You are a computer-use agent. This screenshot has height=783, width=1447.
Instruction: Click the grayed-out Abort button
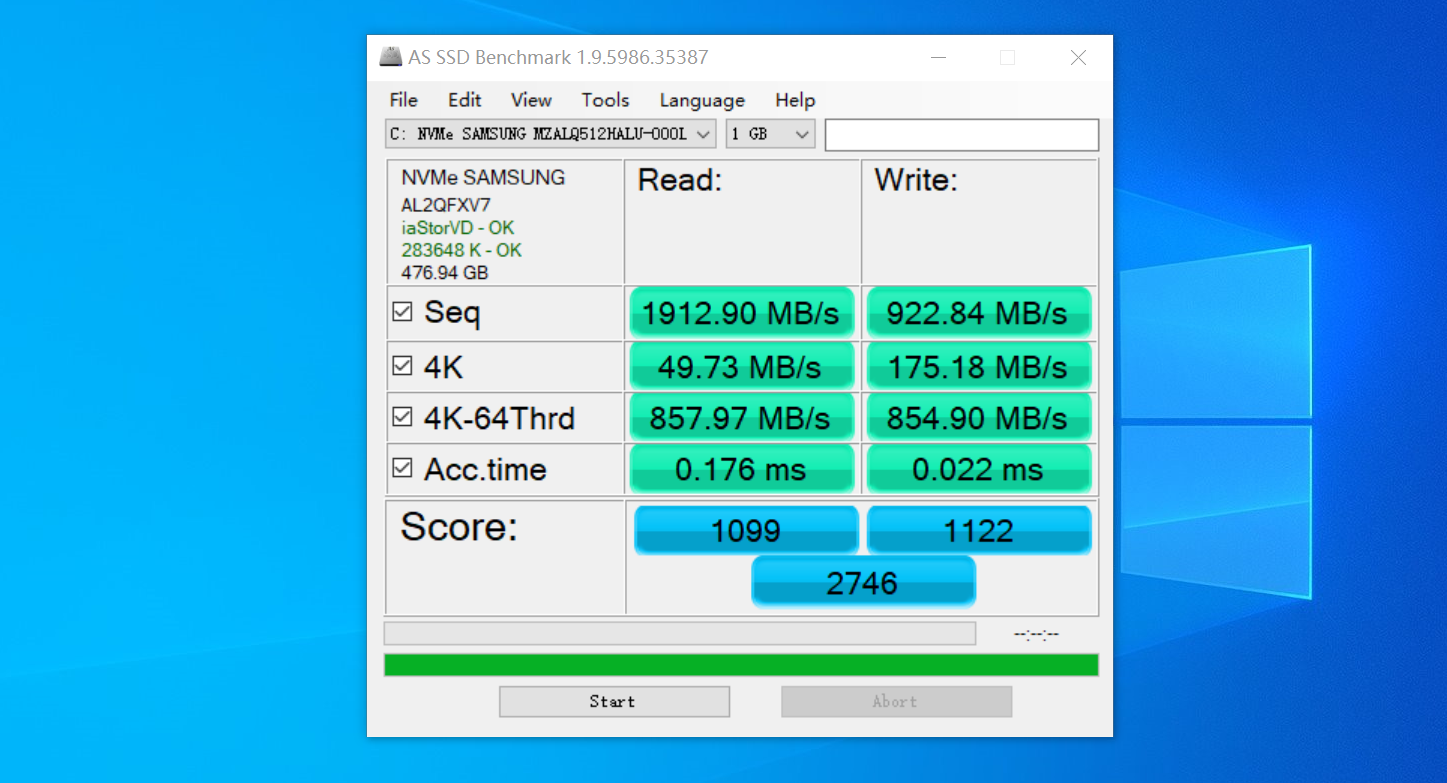[896, 701]
